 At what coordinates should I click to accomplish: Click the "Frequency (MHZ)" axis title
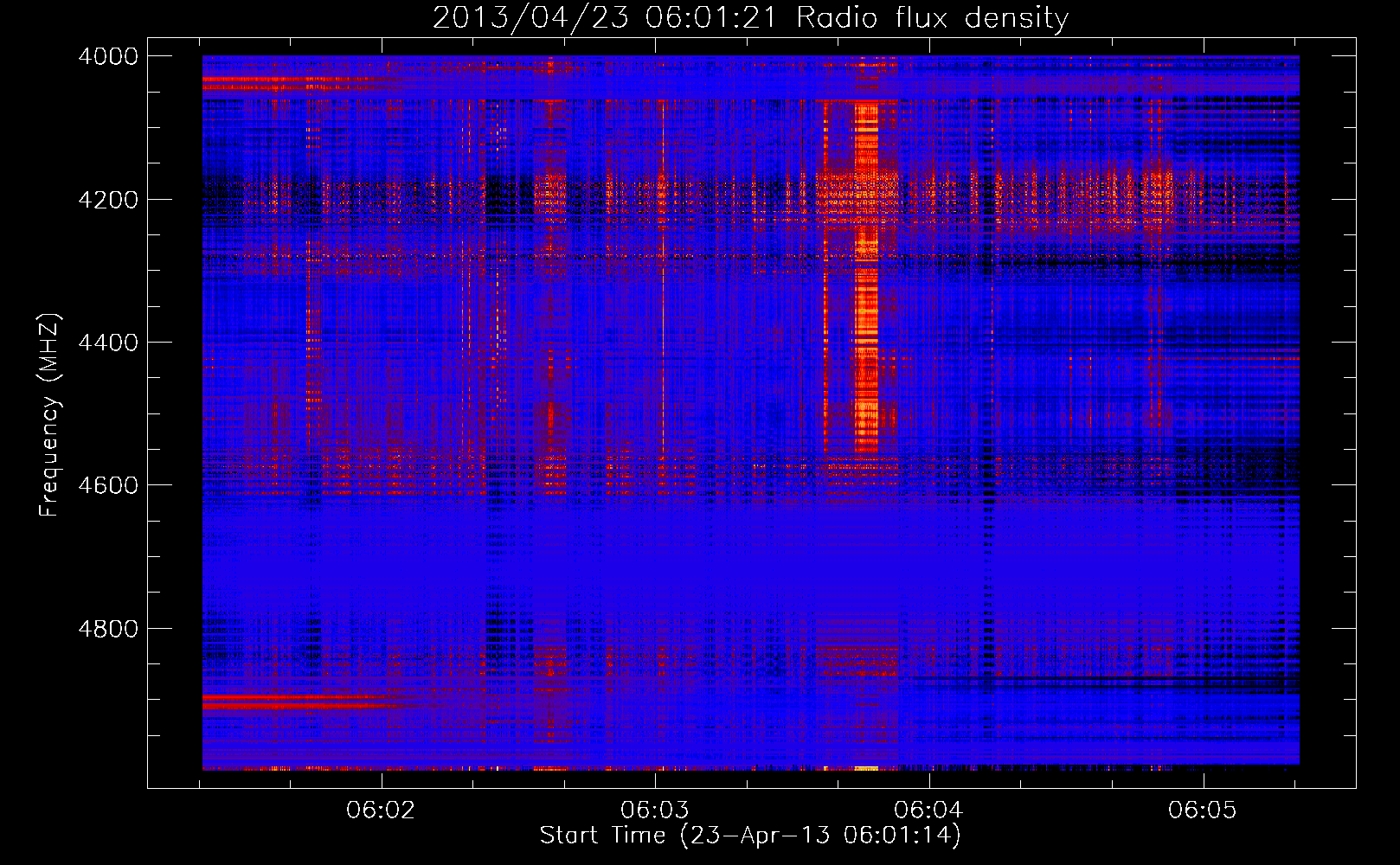pyautogui.click(x=50, y=415)
